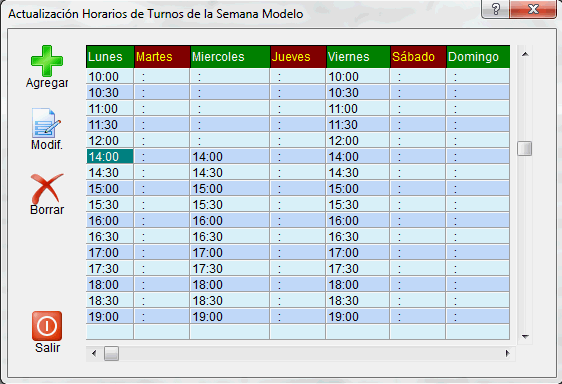Select the 16:30 cell under Lunes

[x=110, y=237]
